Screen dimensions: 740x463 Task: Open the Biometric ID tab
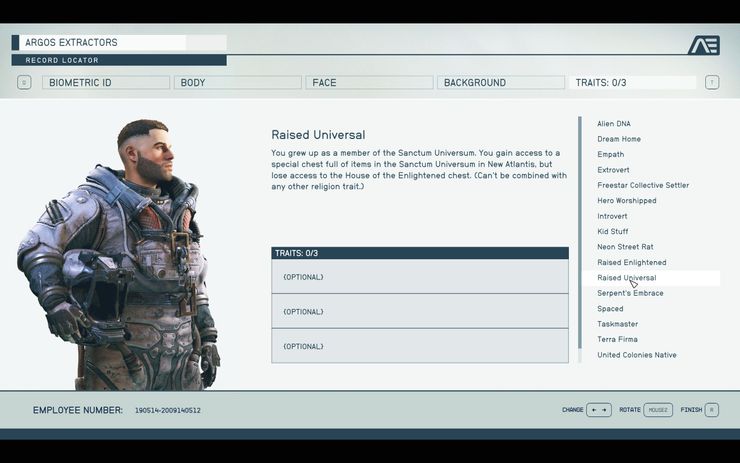tap(106, 83)
